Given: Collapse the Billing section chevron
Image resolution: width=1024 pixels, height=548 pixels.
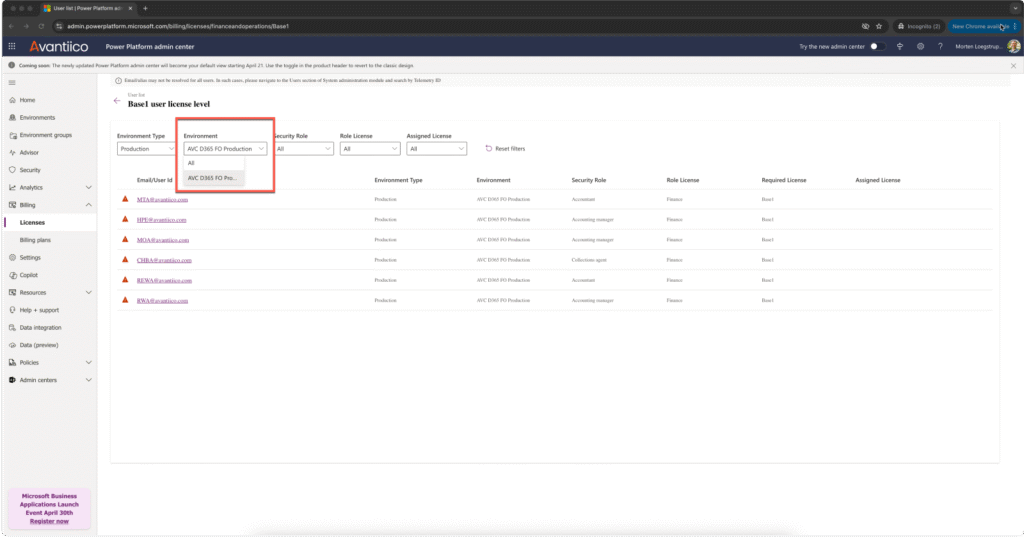Looking at the screenshot, I should coord(89,205).
